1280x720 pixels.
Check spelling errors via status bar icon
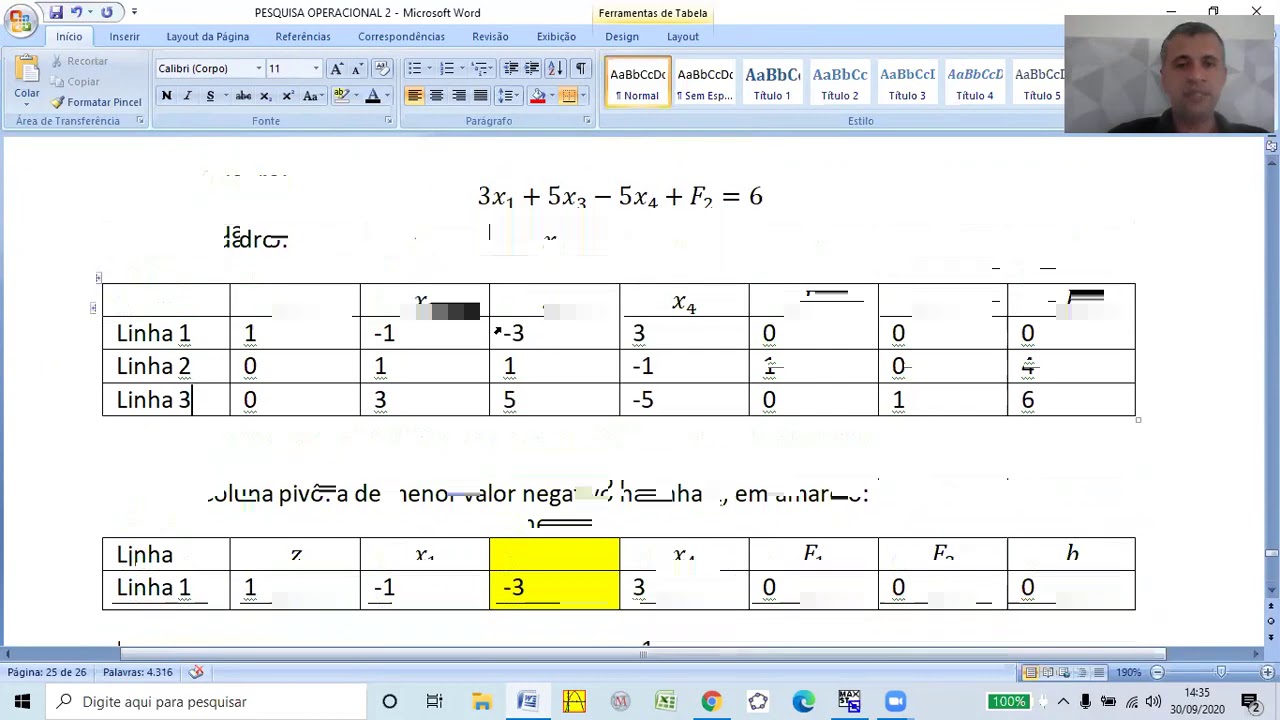pyautogui.click(x=197, y=673)
